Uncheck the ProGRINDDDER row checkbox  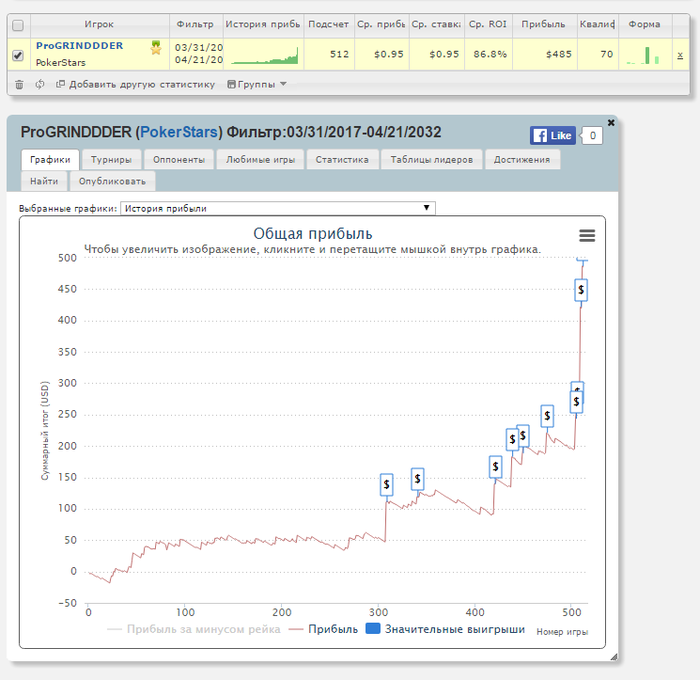pos(18,55)
